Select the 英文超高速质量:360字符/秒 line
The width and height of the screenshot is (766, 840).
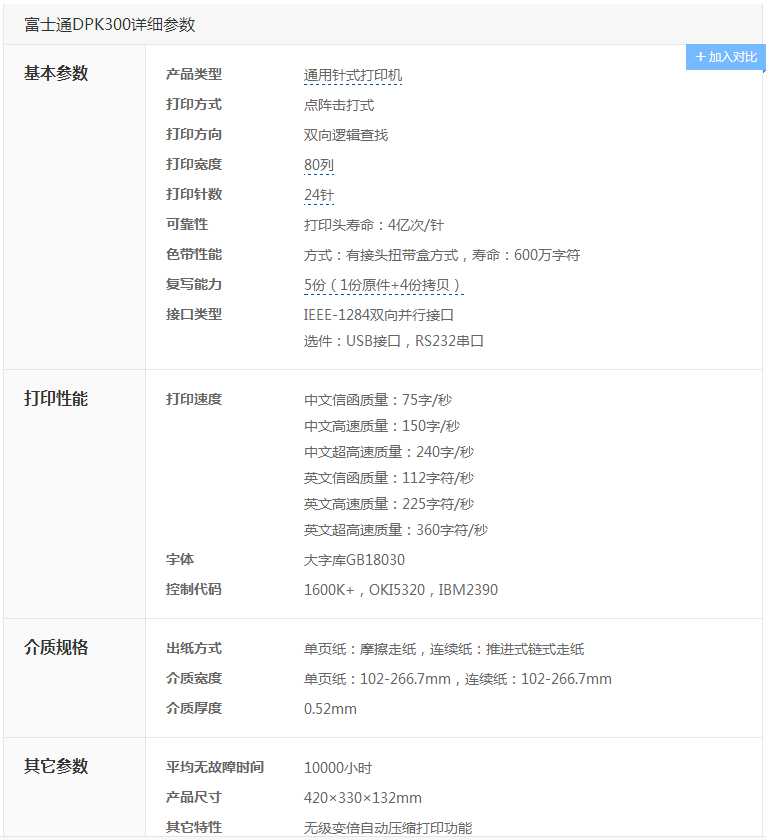[x=396, y=530]
